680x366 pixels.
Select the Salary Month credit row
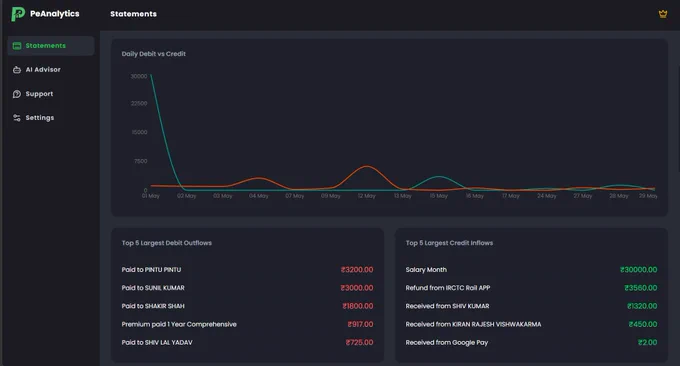pos(531,270)
